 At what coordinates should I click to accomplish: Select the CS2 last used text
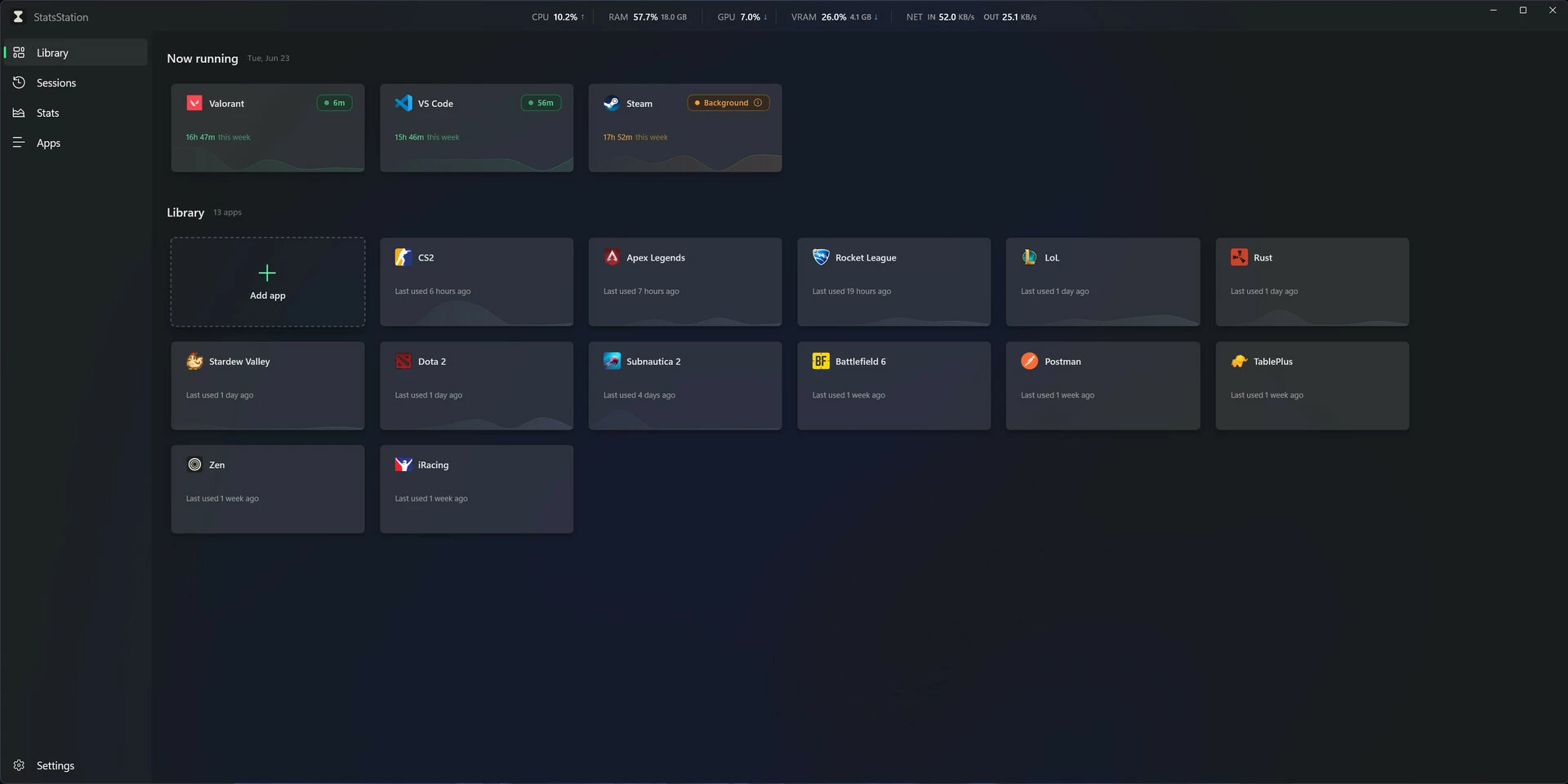433,292
